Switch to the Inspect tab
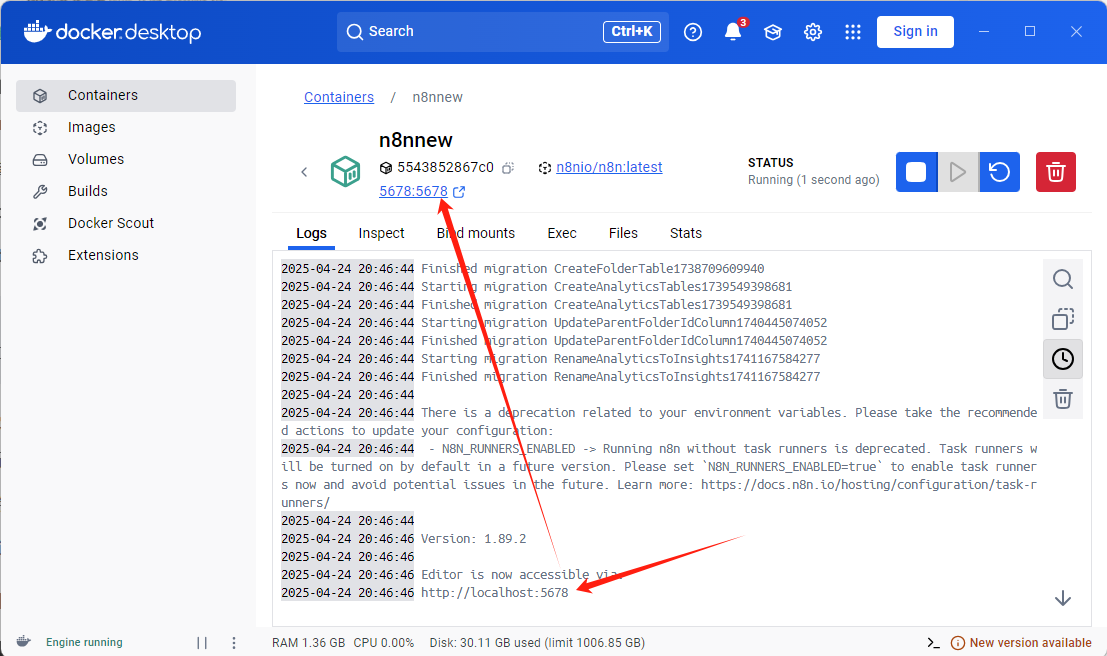The width and height of the screenshot is (1107, 656). click(x=381, y=233)
